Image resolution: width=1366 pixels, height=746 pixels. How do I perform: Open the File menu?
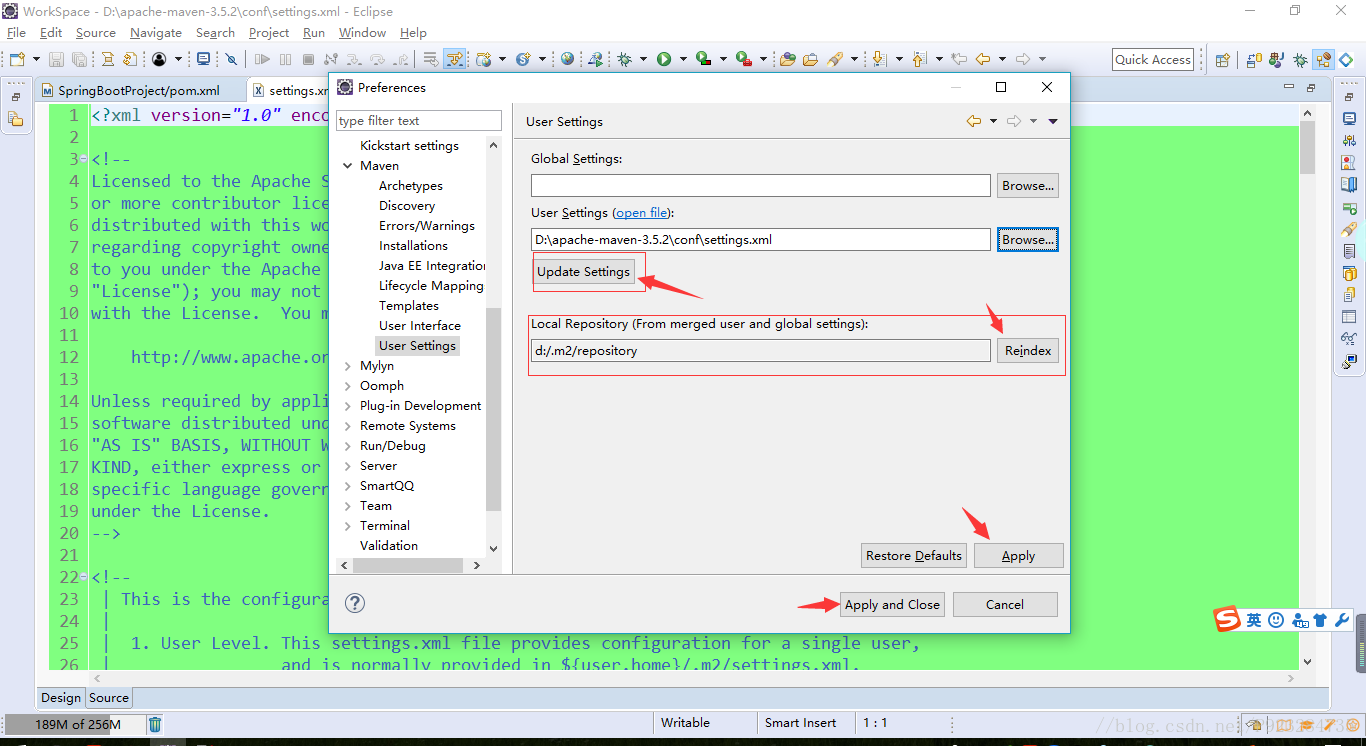[16, 33]
